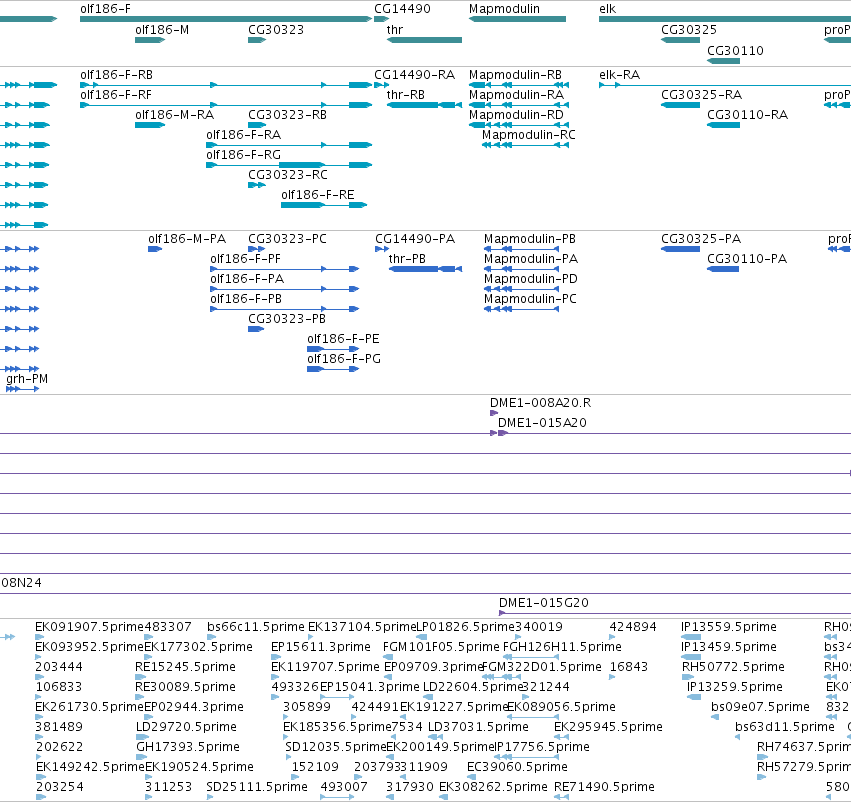
Task: Select protein label Mapmodulin-PD
Action: (531, 279)
